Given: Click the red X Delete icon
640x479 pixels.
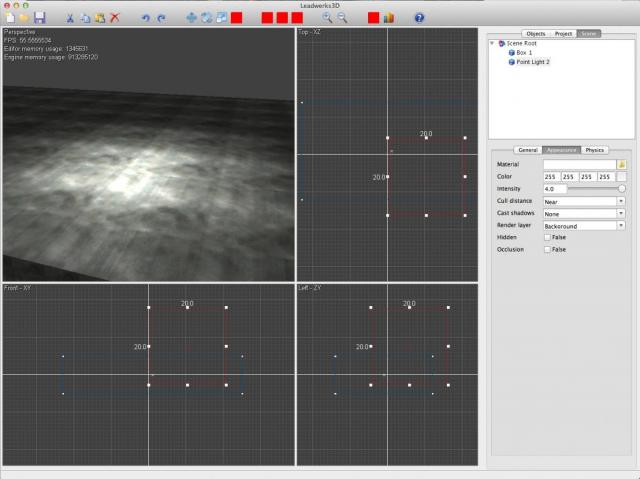Looking at the screenshot, I should click(115, 18).
